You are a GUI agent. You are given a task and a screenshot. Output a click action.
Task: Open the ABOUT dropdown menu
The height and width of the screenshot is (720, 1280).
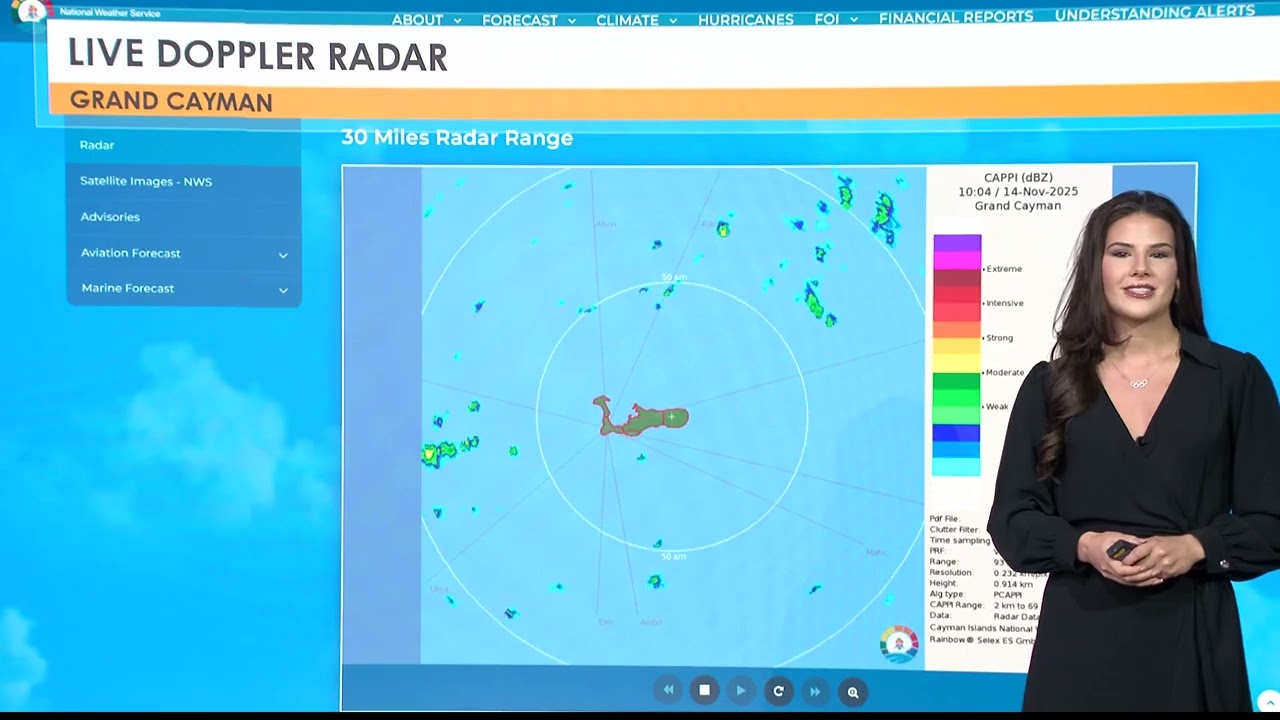(426, 20)
